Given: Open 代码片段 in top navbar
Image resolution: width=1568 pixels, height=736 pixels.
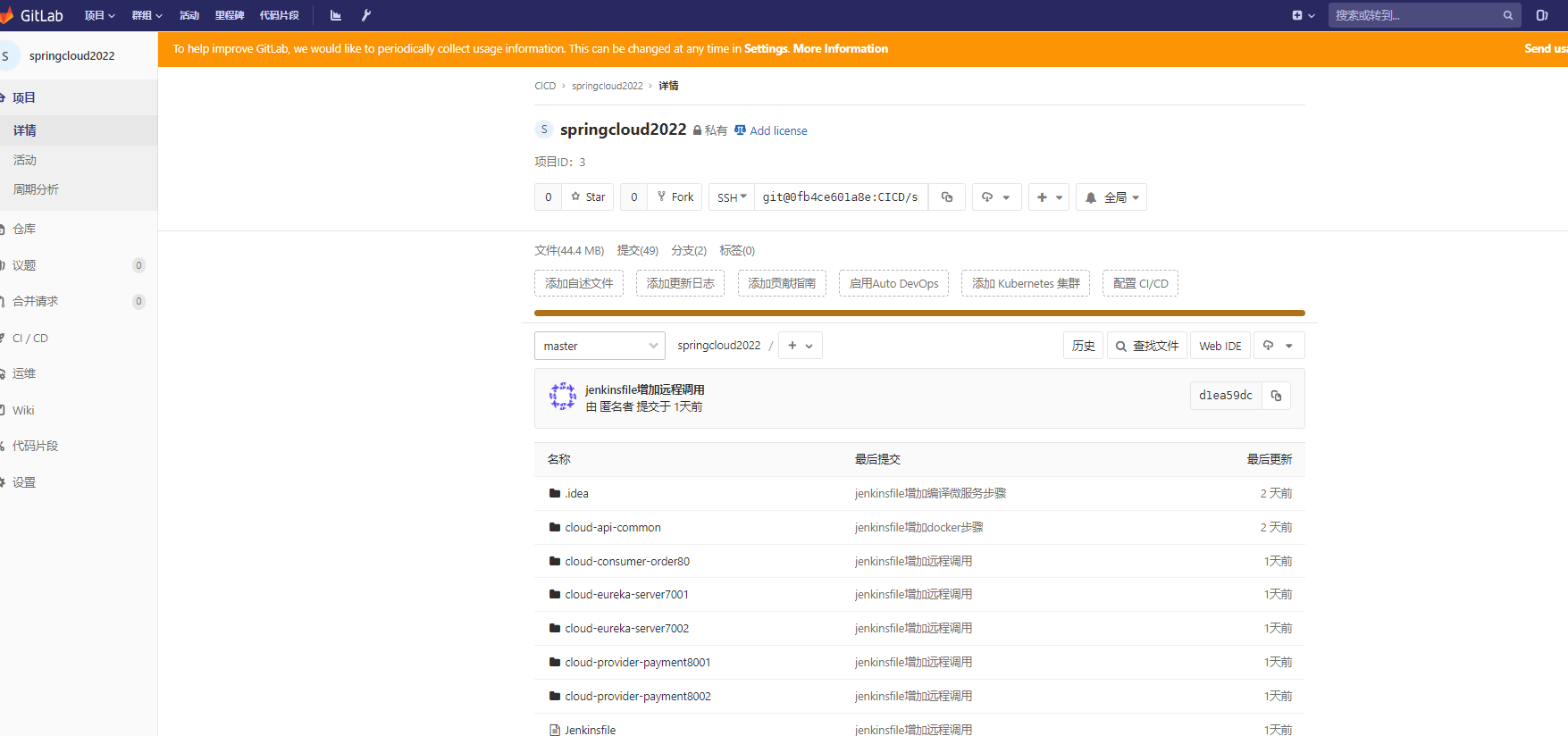Looking at the screenshot, I should tap(279, 15).
